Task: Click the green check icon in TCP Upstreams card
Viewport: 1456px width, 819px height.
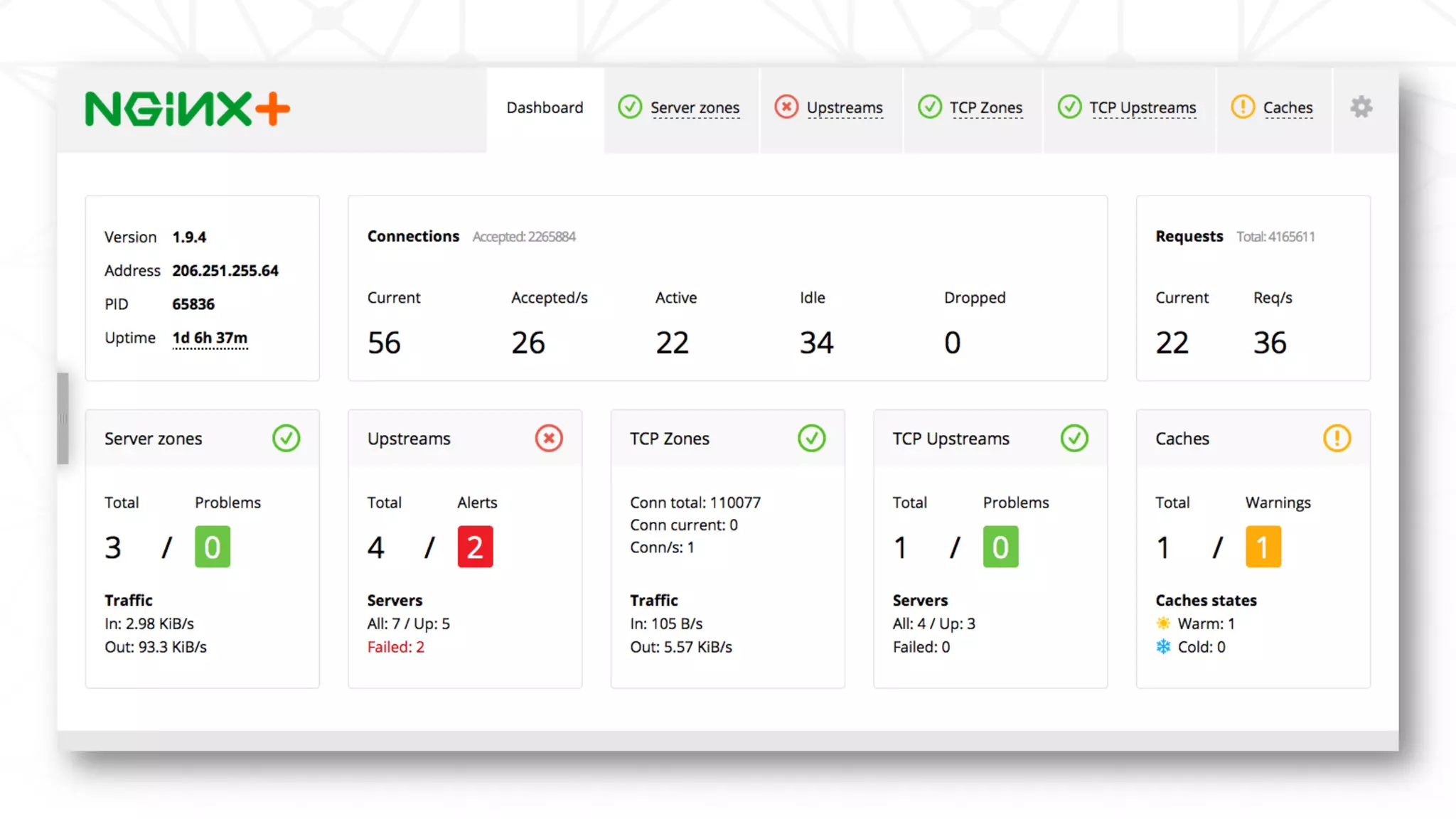Action: point(1074,438)
